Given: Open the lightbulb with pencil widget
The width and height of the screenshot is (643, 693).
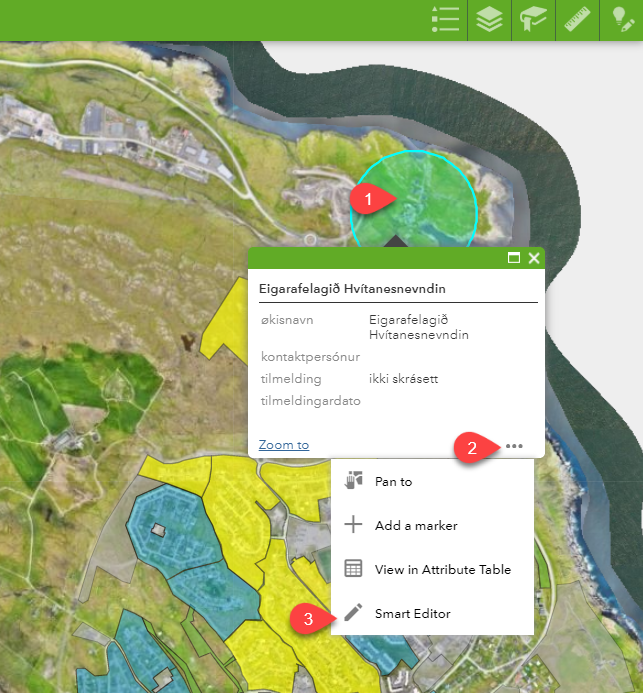Looking at the screenshot, I should (621, 20).
